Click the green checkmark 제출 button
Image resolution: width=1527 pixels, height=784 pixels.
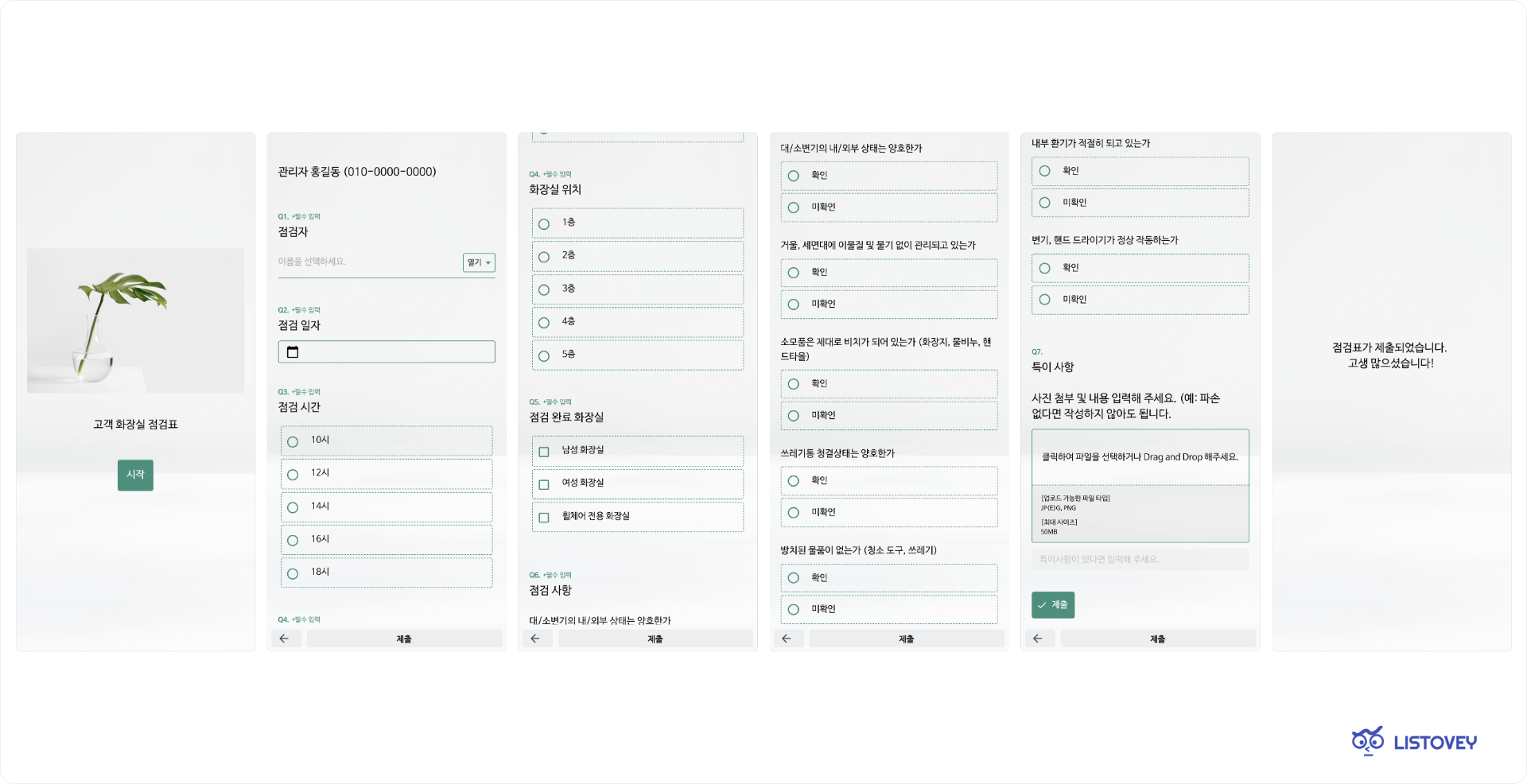pos(1052,605)
